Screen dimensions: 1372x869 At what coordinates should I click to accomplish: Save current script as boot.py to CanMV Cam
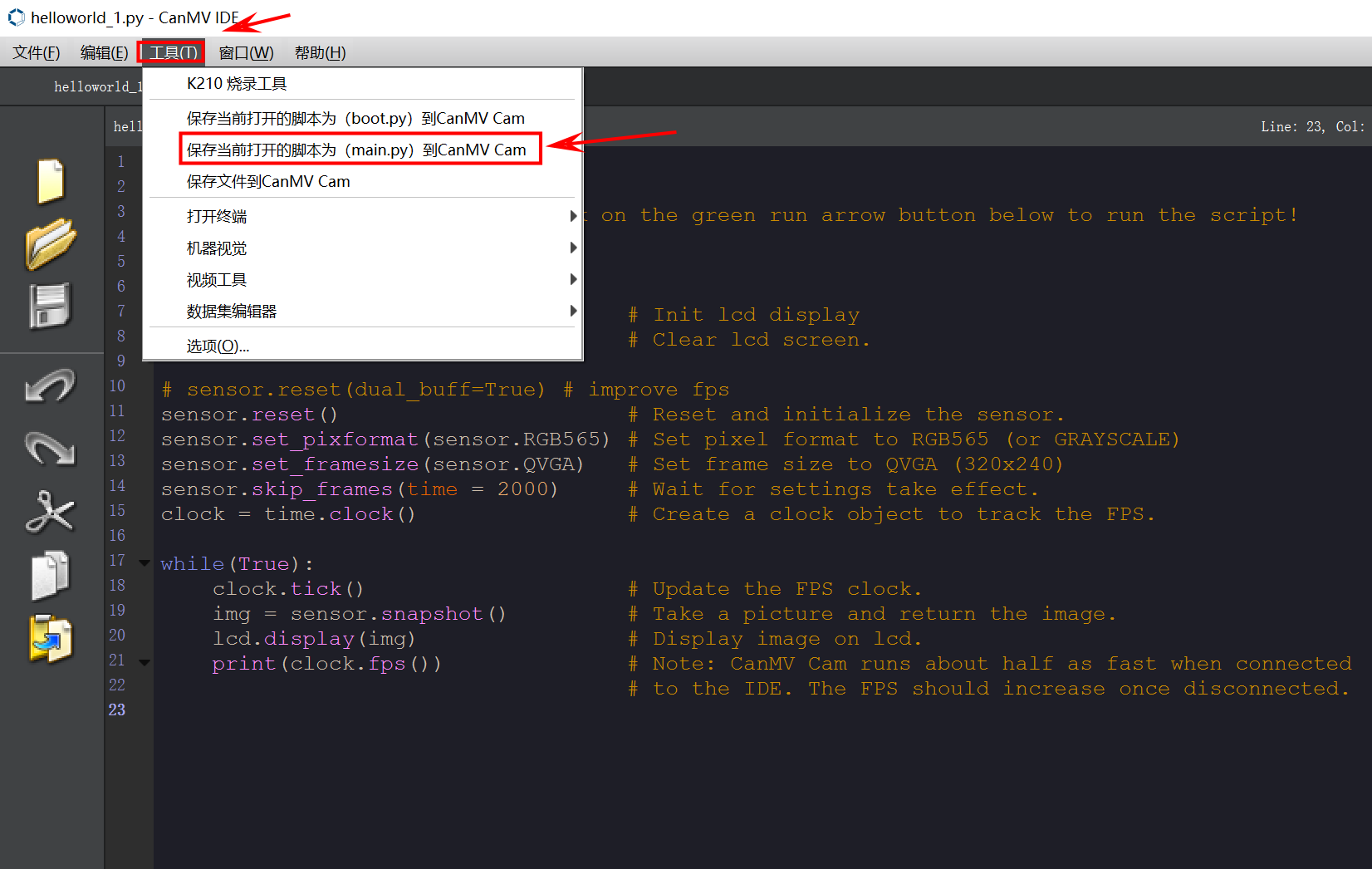pyautogui.click(x=362, y=118)
